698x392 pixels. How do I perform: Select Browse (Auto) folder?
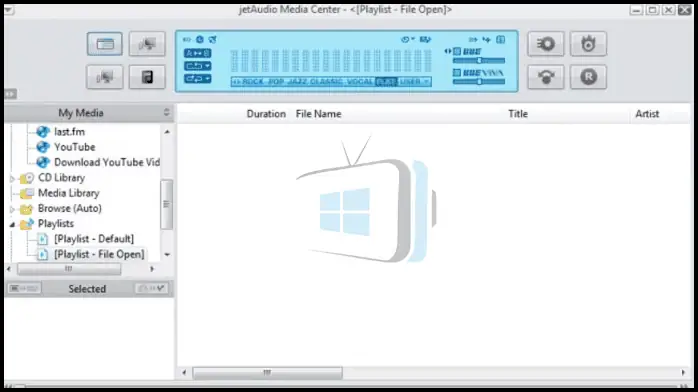(x=69, y=208)
